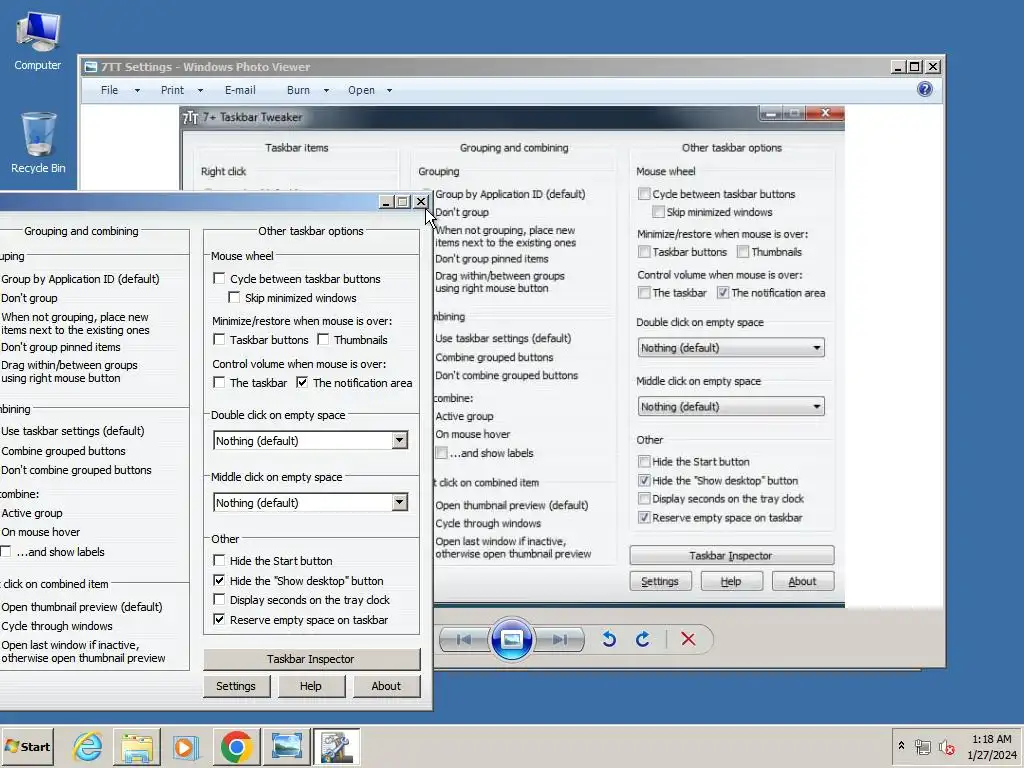1024x768 pixels.
Task: Expand the Print menu arrow in Photo Viewer
Action: pos(200,91)
